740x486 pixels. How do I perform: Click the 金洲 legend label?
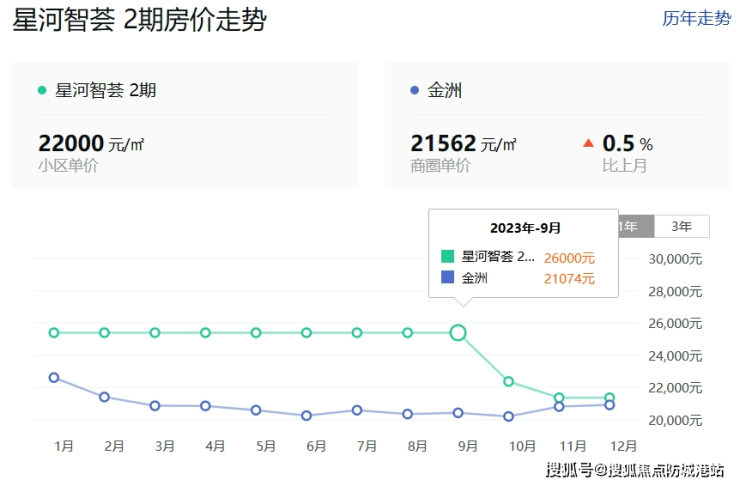tap(445, 91)
